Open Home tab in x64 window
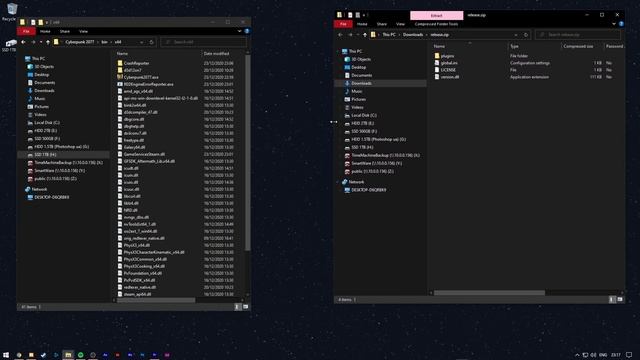This screenshot has height=360, width=640. (45, 31)
